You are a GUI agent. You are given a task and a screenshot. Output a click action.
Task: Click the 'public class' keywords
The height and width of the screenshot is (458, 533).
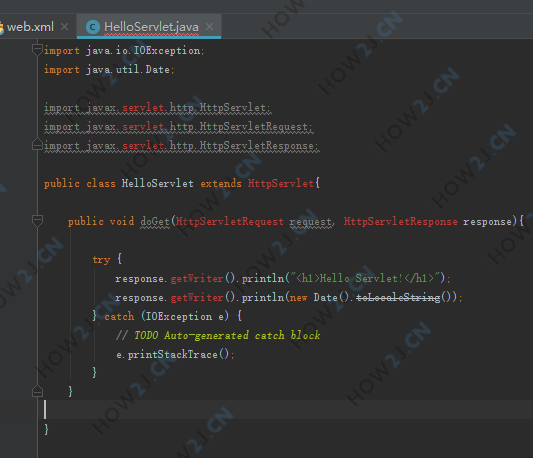pos(80,184)
